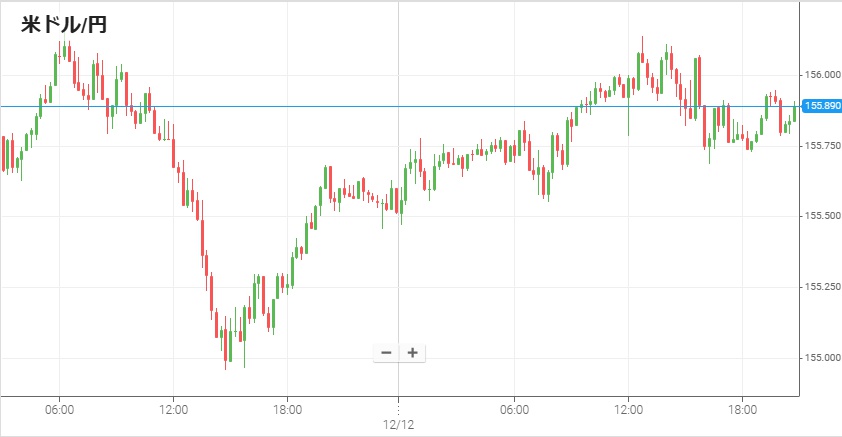Viewport: 842px width, 437px height.
Task: Click the 155.750 price axis label
Action: [823, 146]
